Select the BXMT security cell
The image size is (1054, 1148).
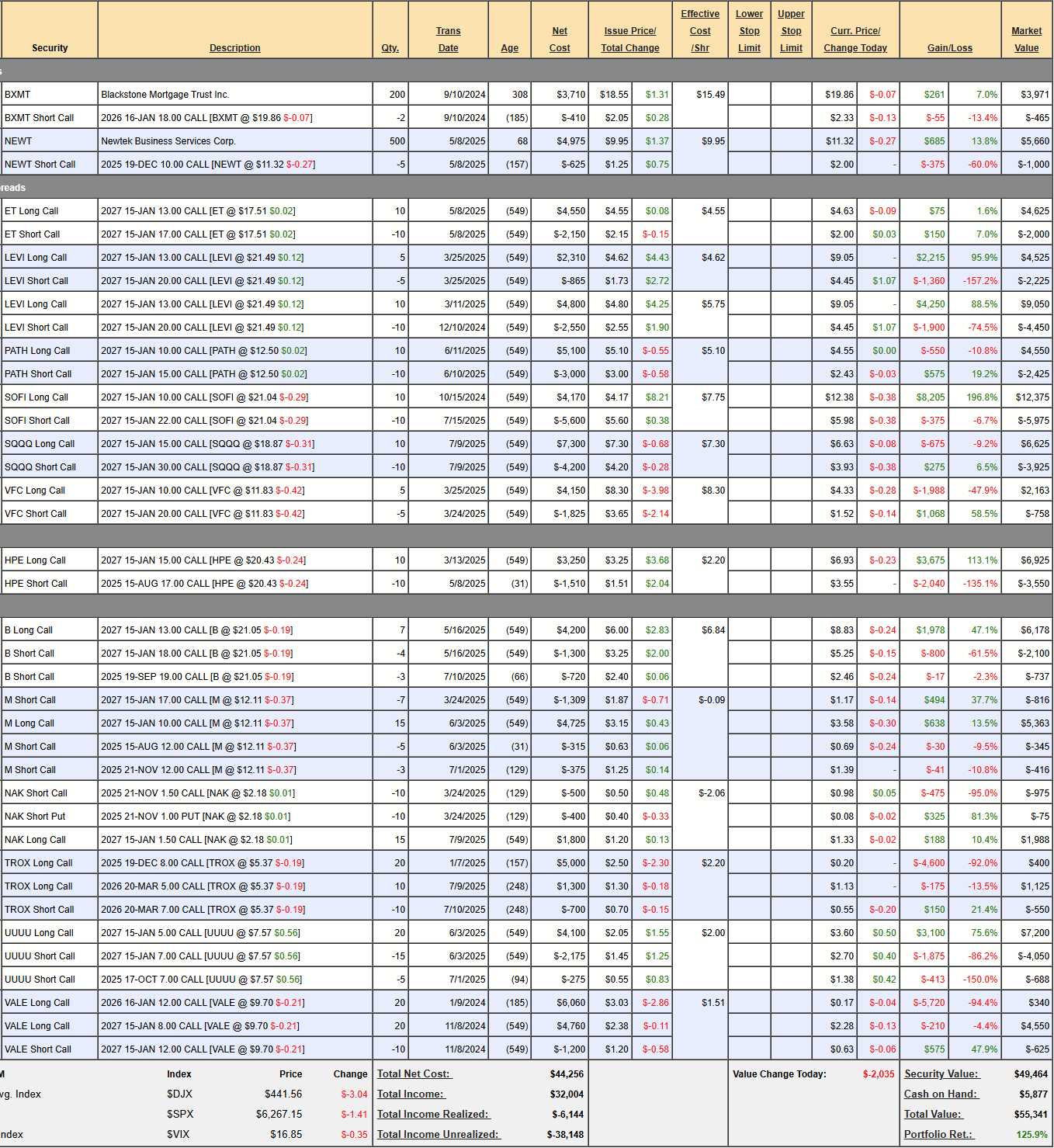(x=18, y=95)
